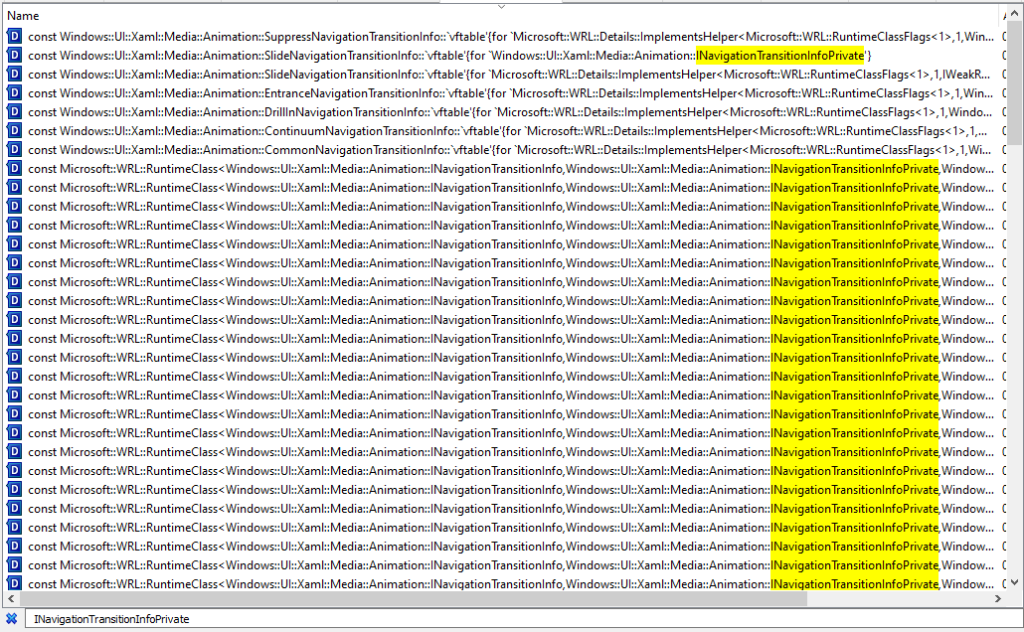Screen dimensions: 1024x632
Task: Close the filter bar with X icon
Action: (11, 619)
